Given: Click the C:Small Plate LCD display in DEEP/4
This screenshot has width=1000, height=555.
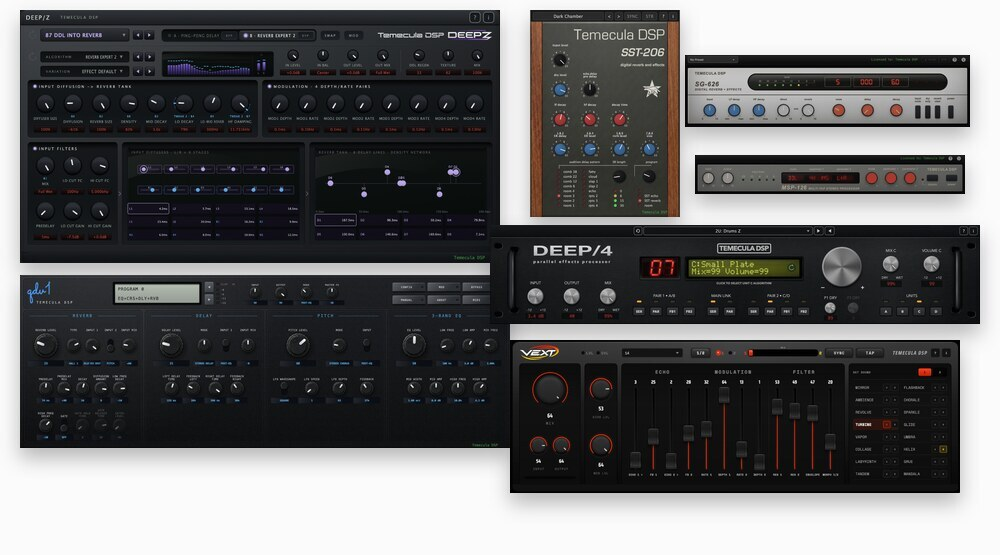Looking at the screenshot, I should click(743, 267).
